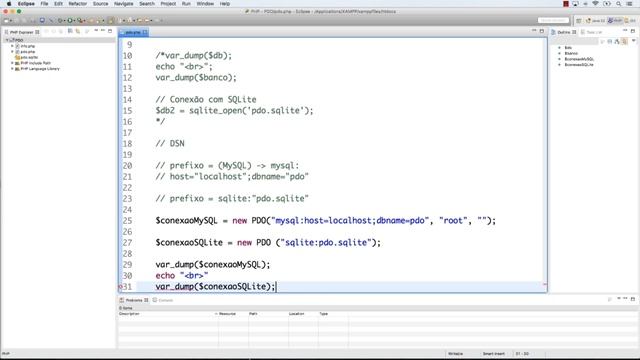Select $db in the Outline
Screen dimensions: 640x360
(x=568, y=48)
